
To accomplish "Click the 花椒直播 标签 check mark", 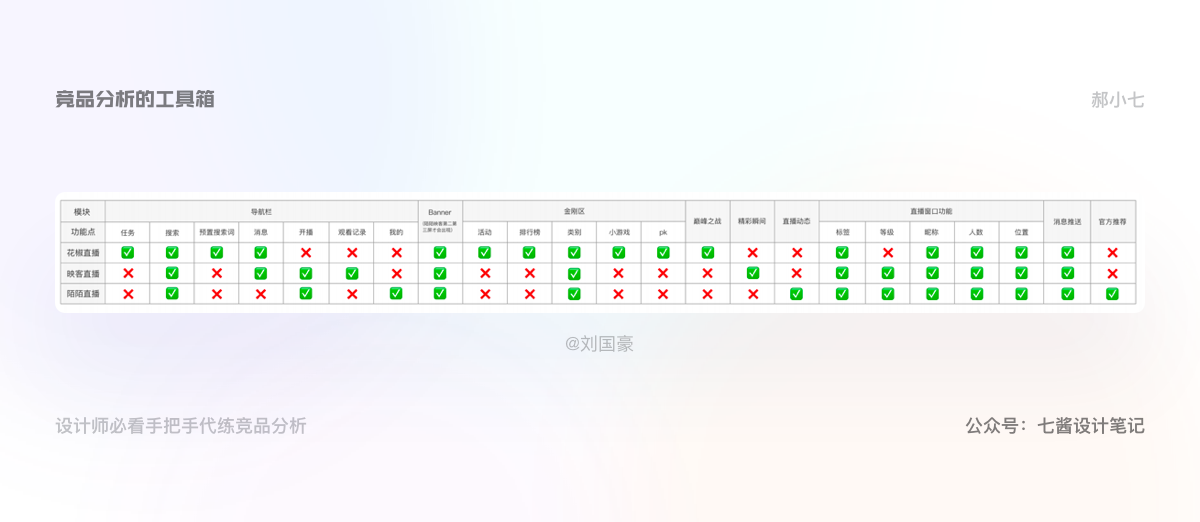I will 842,252.
